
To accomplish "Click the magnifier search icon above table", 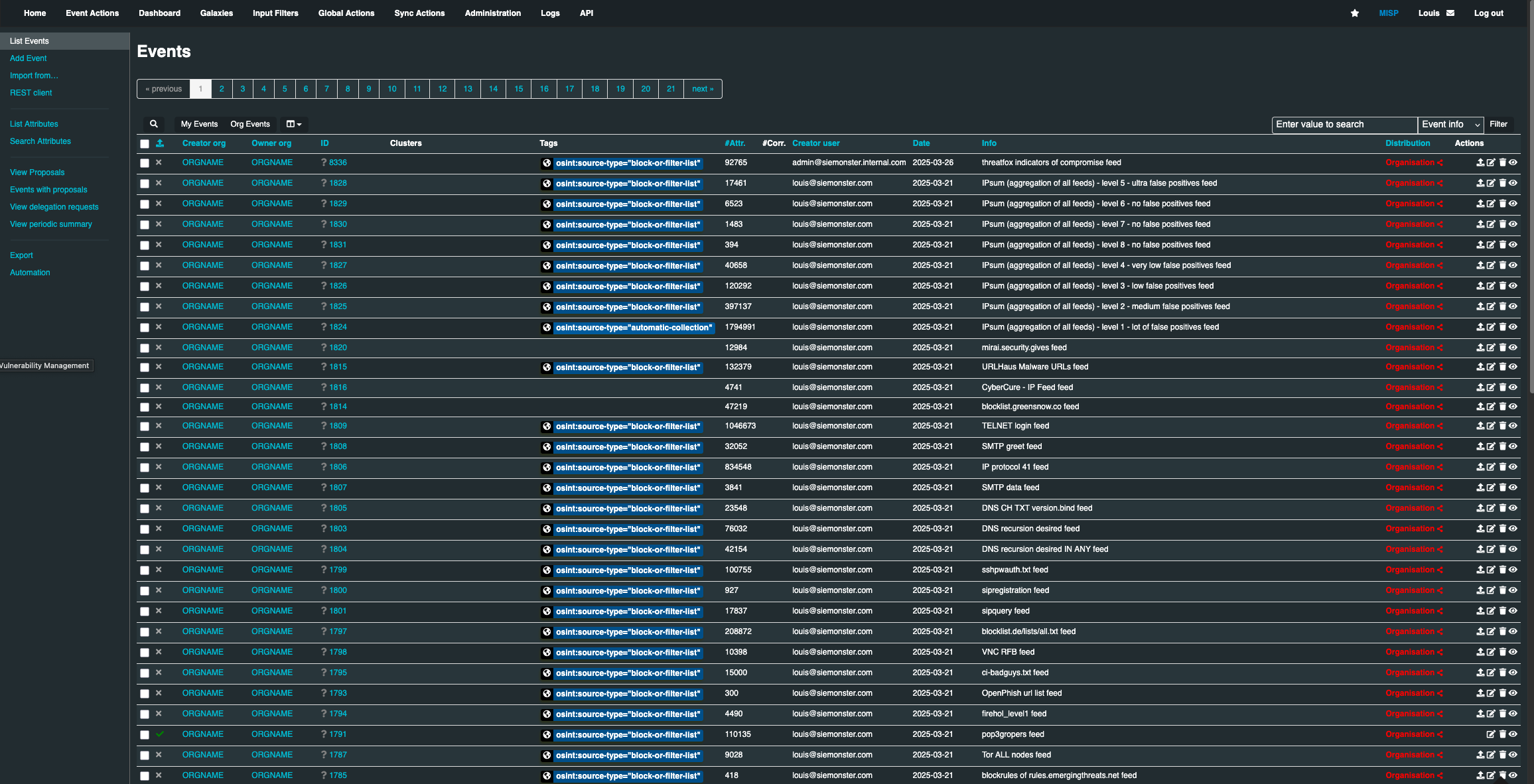I will (154, 124).
